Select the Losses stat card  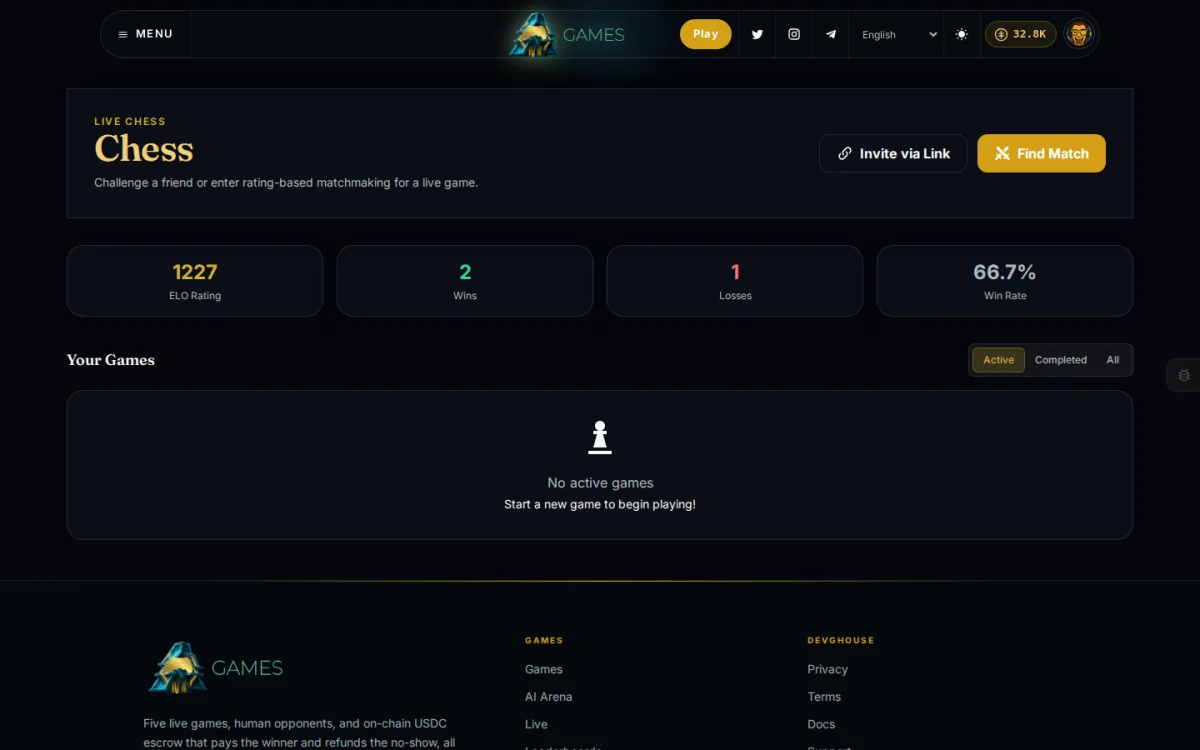(735, 281)
